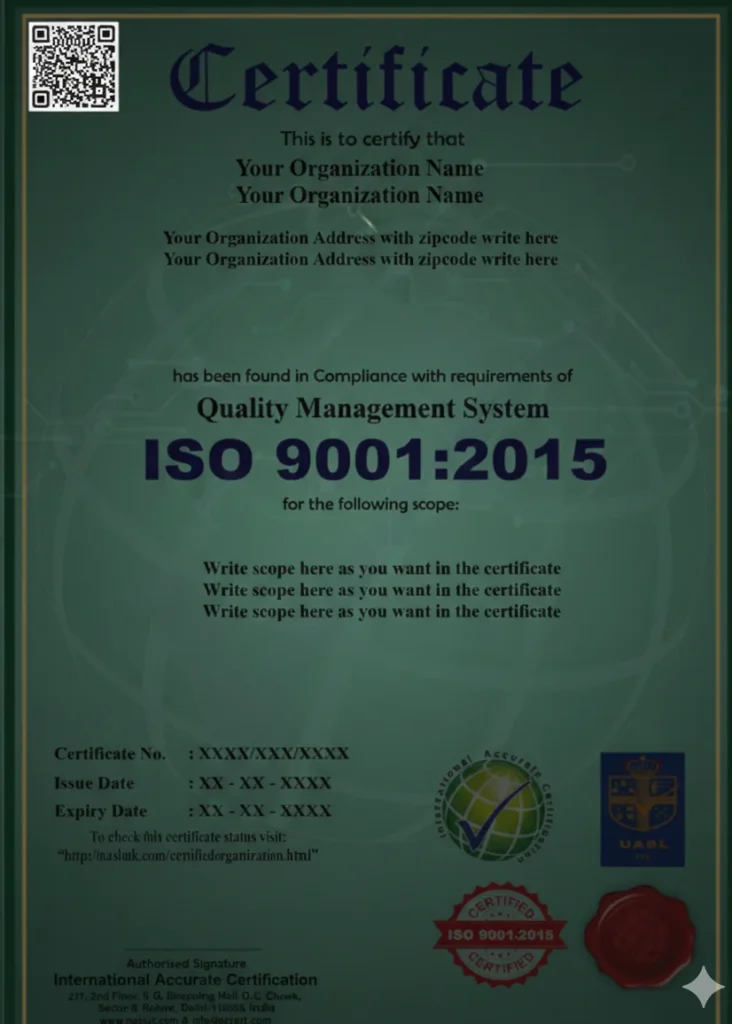Viewport: 732px width, 1024px height.
Task: Click the Quality Management System text
Action: [x=372, y=409]
